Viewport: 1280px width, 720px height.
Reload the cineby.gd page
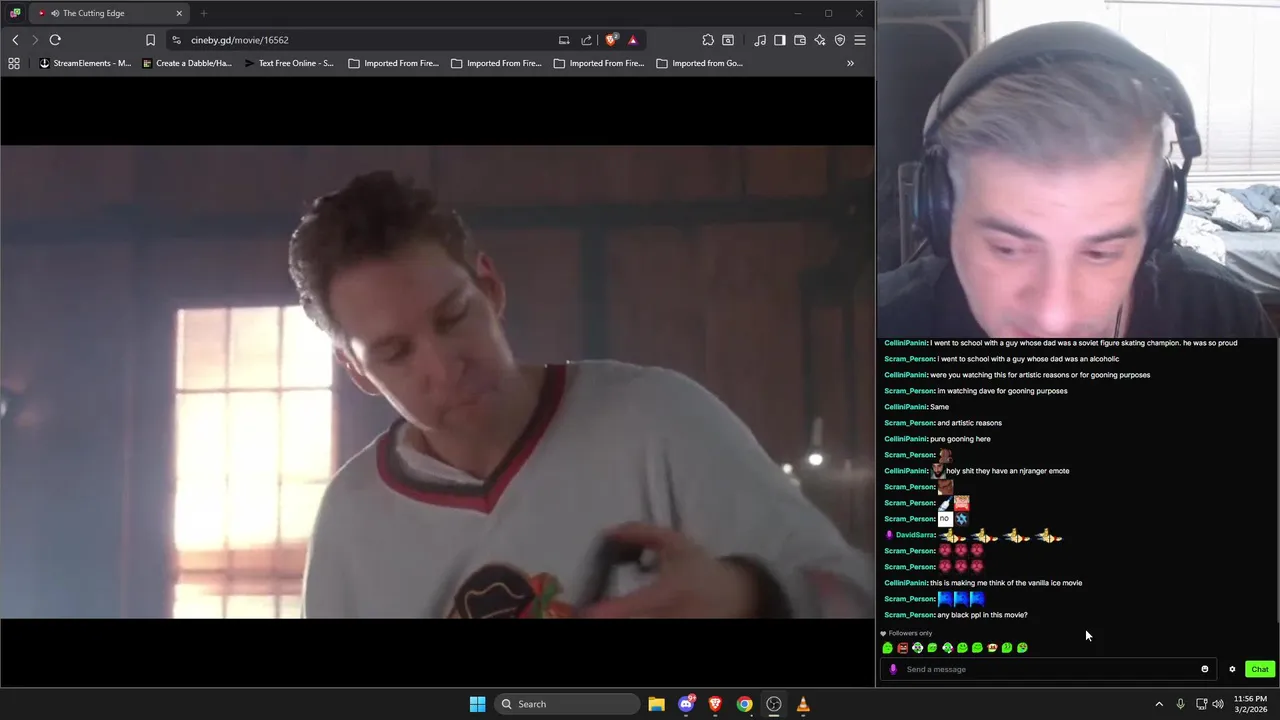tap(55, 40)
